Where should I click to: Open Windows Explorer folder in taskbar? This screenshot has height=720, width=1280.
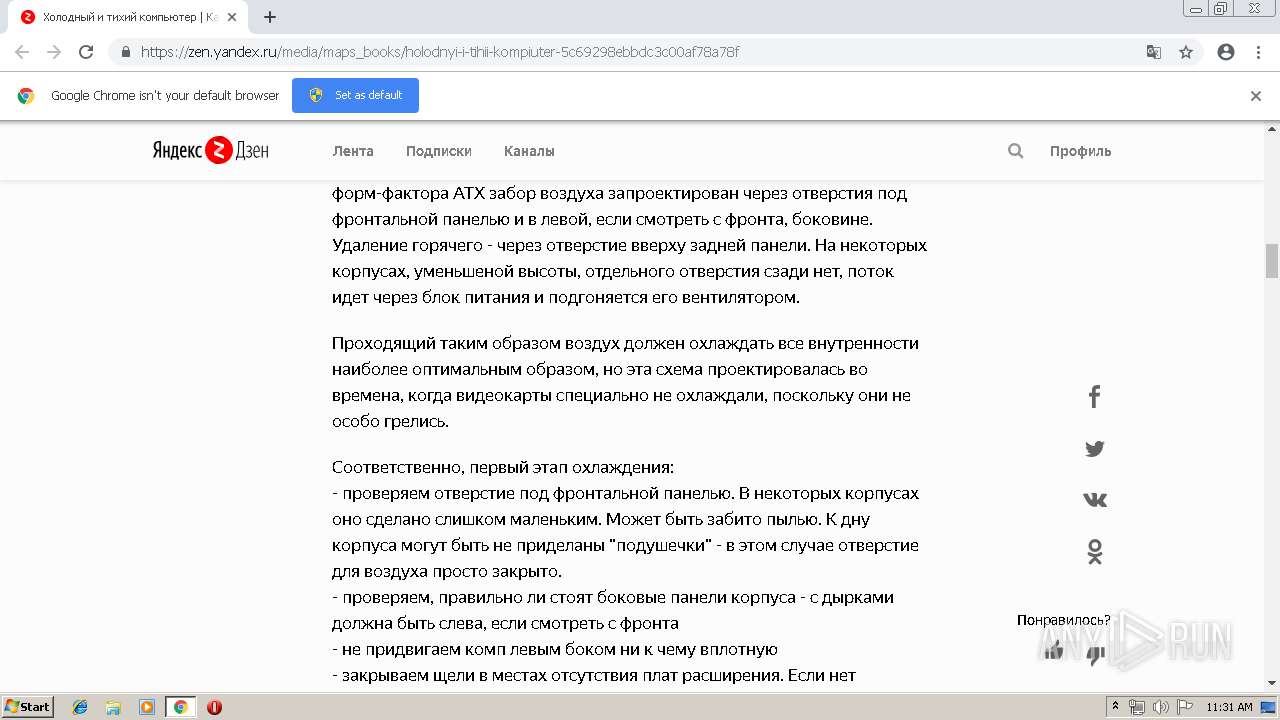click(x=113, y=707)
